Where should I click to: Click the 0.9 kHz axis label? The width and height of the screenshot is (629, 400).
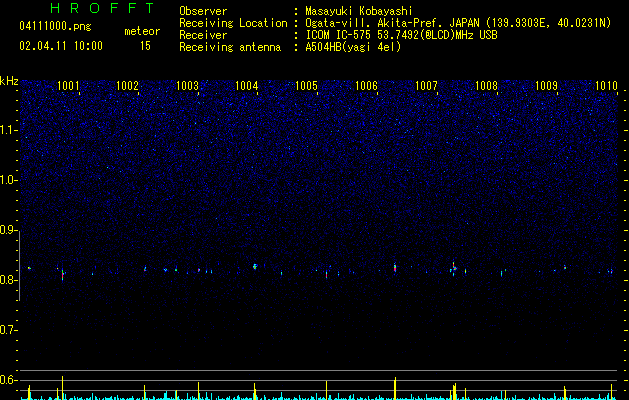(9, 230)
